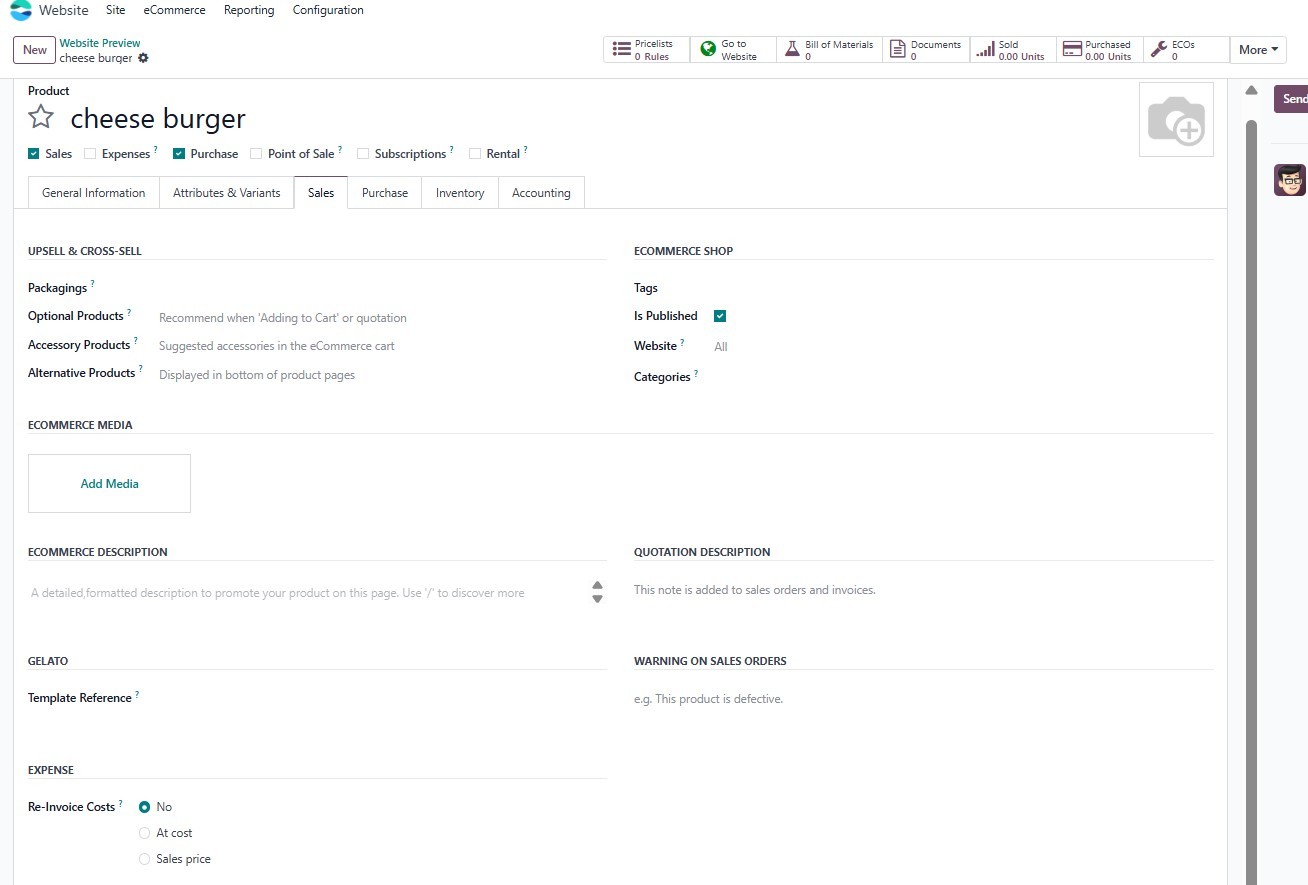Switch to the Attributes & Variants tab
The image size is (1308, 885).
(227, 193)
